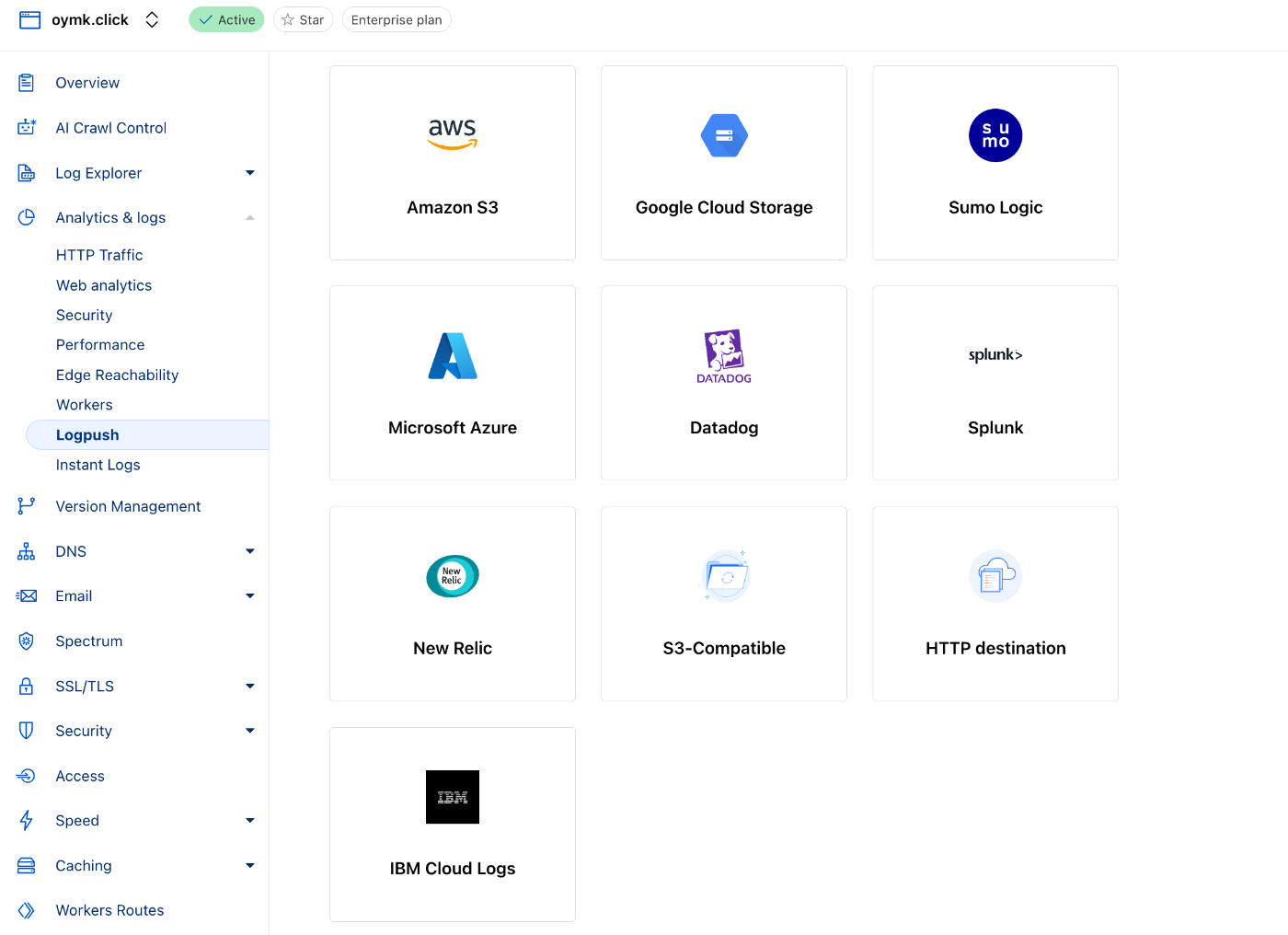This screenshot has height=935, width=1288.
Task: Click the Access arrow icon
Action: [27, 776]
